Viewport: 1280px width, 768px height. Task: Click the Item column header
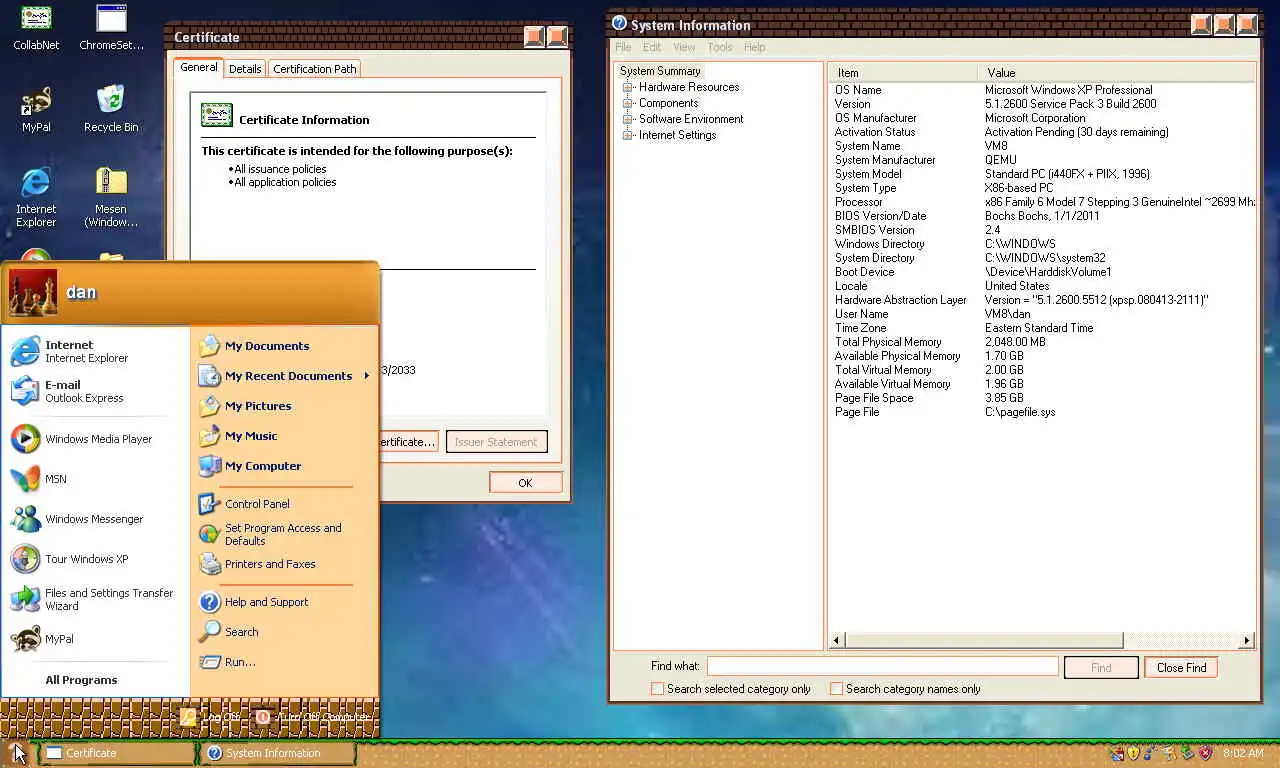point(903,73)
